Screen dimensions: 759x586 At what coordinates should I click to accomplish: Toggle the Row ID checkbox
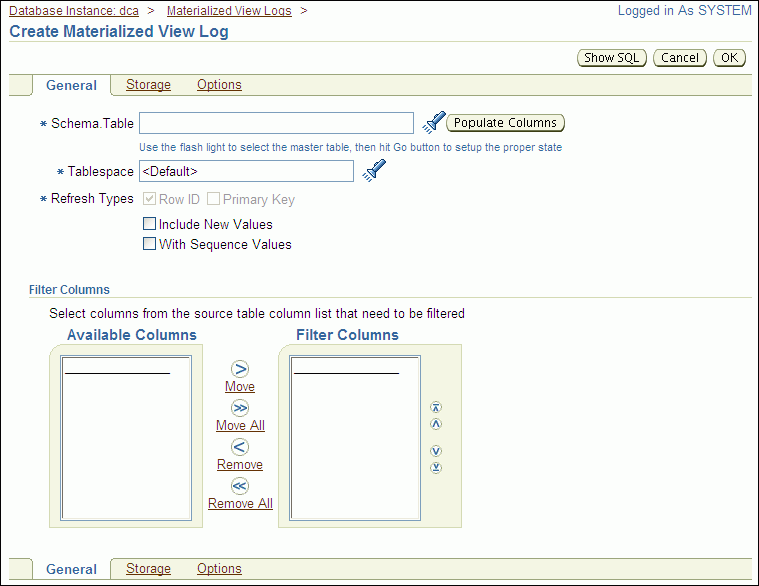150,198
